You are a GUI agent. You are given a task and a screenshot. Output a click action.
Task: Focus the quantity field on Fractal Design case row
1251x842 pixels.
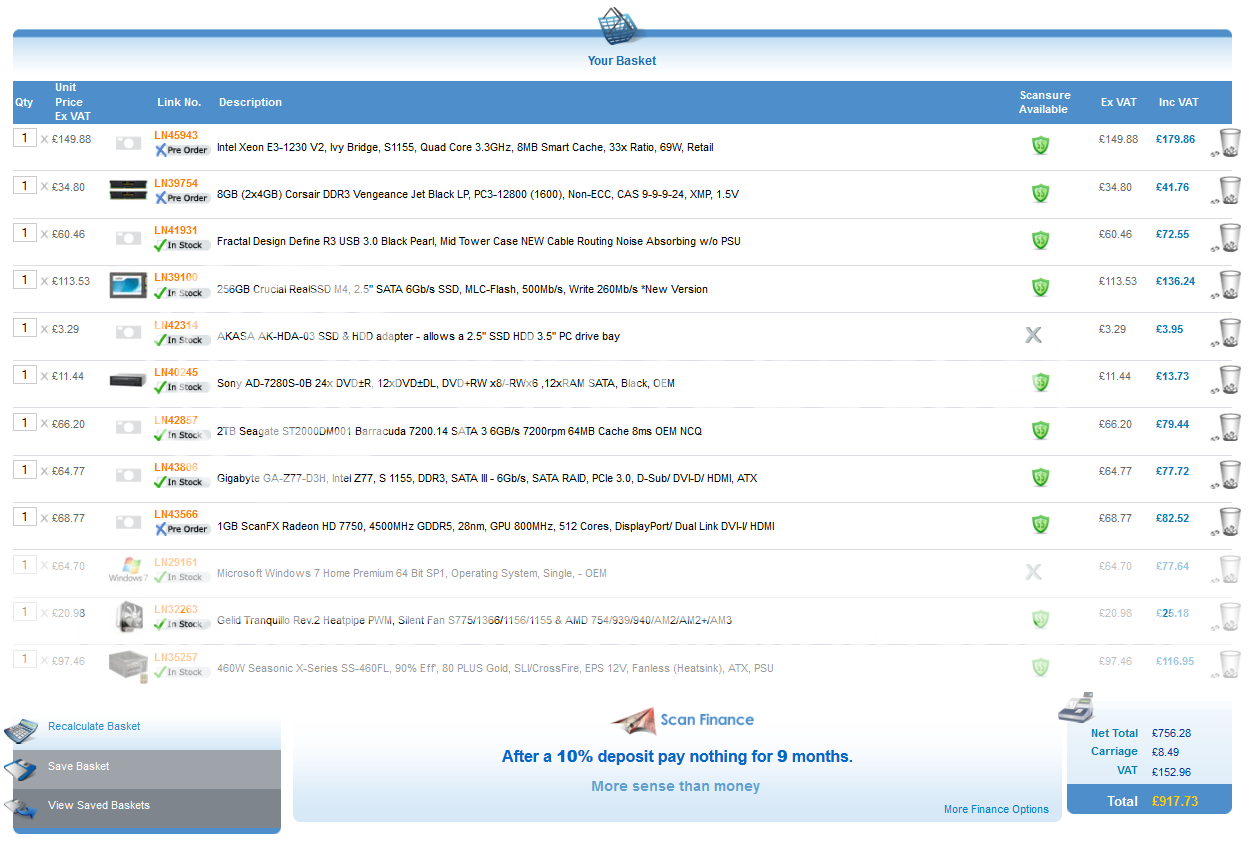(x=25, y=232)
